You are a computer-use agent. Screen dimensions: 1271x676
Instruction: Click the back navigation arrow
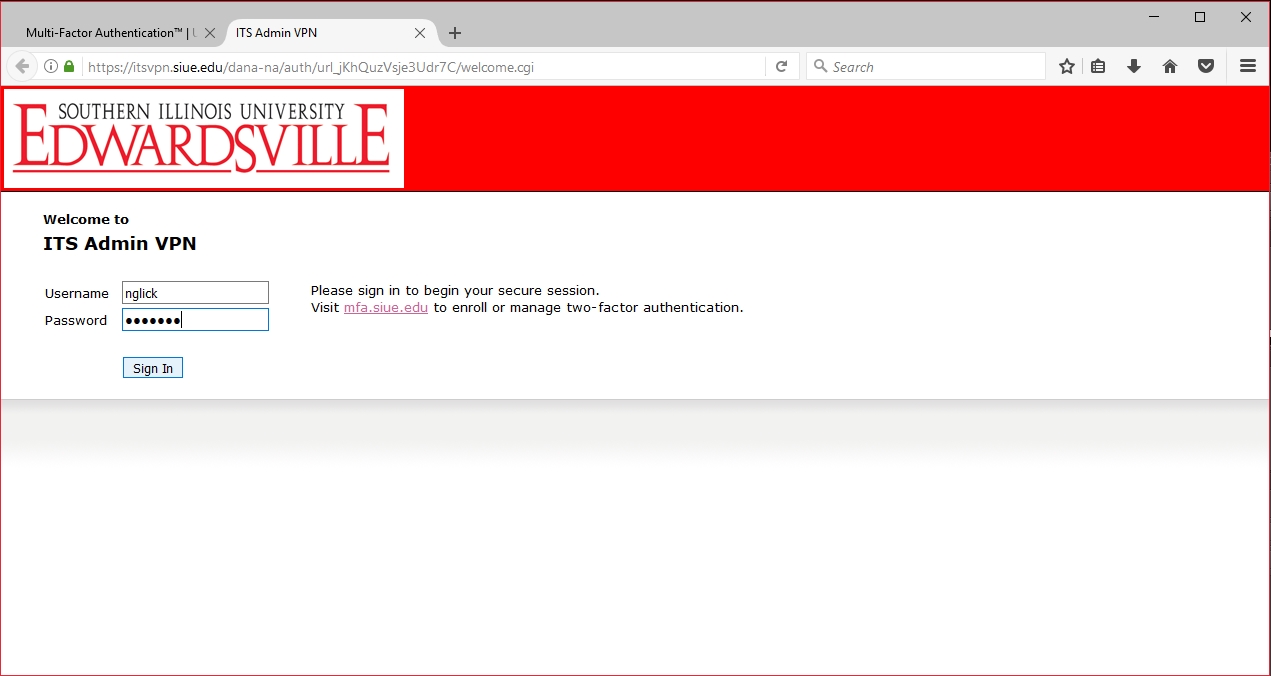(21, 67)
